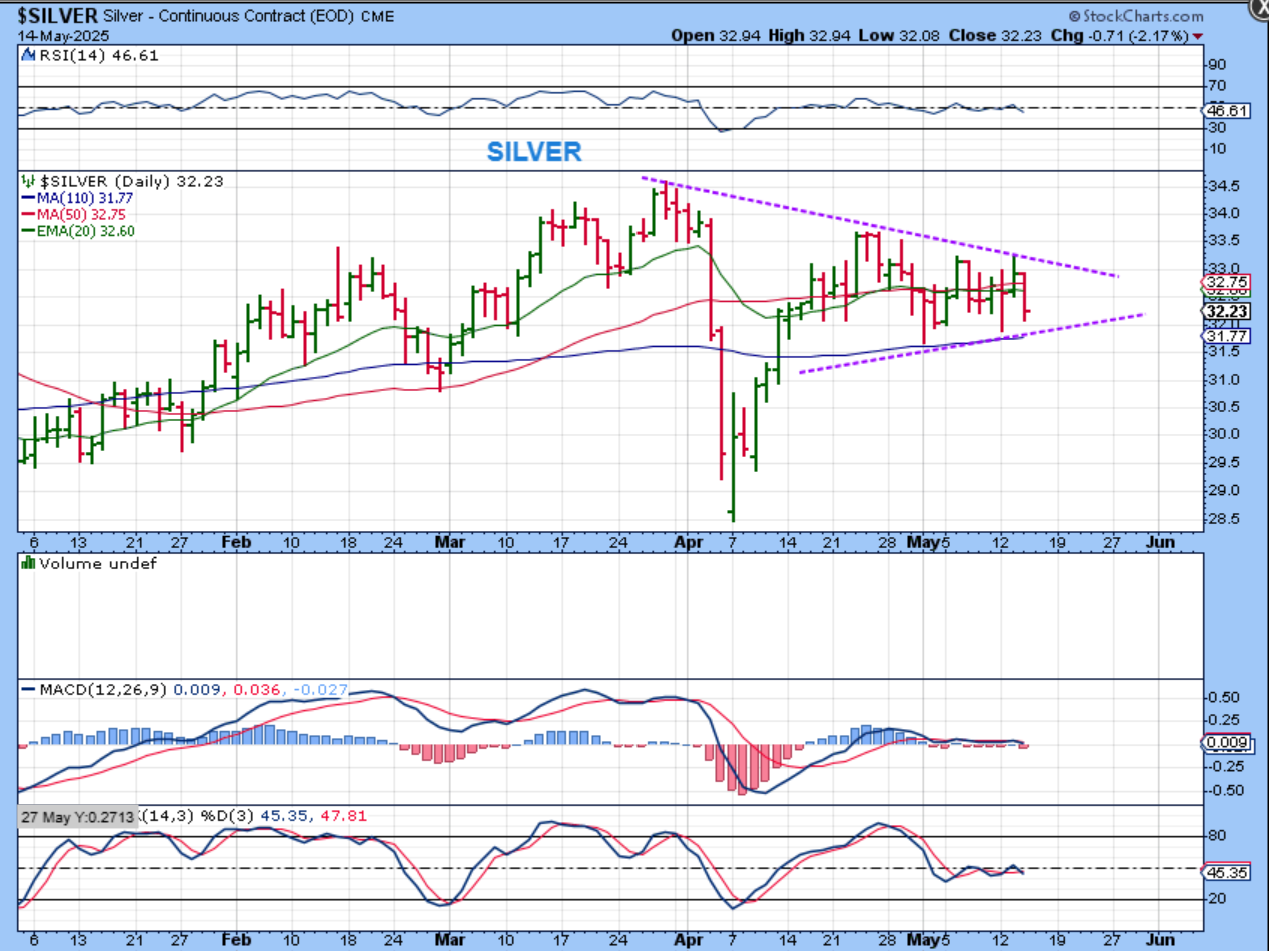Click the 0.009 MACD axis label
This screenshot has width=1269, height=951.
(x=1222, y=743)
